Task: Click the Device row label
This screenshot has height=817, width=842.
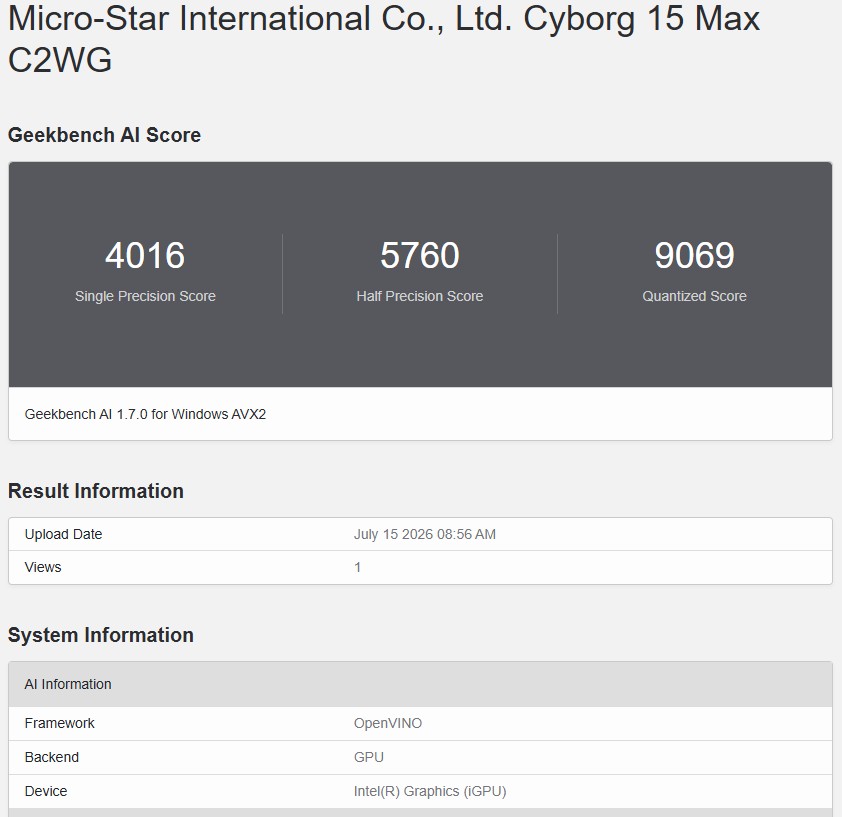Action: click(x=46, y=791)
